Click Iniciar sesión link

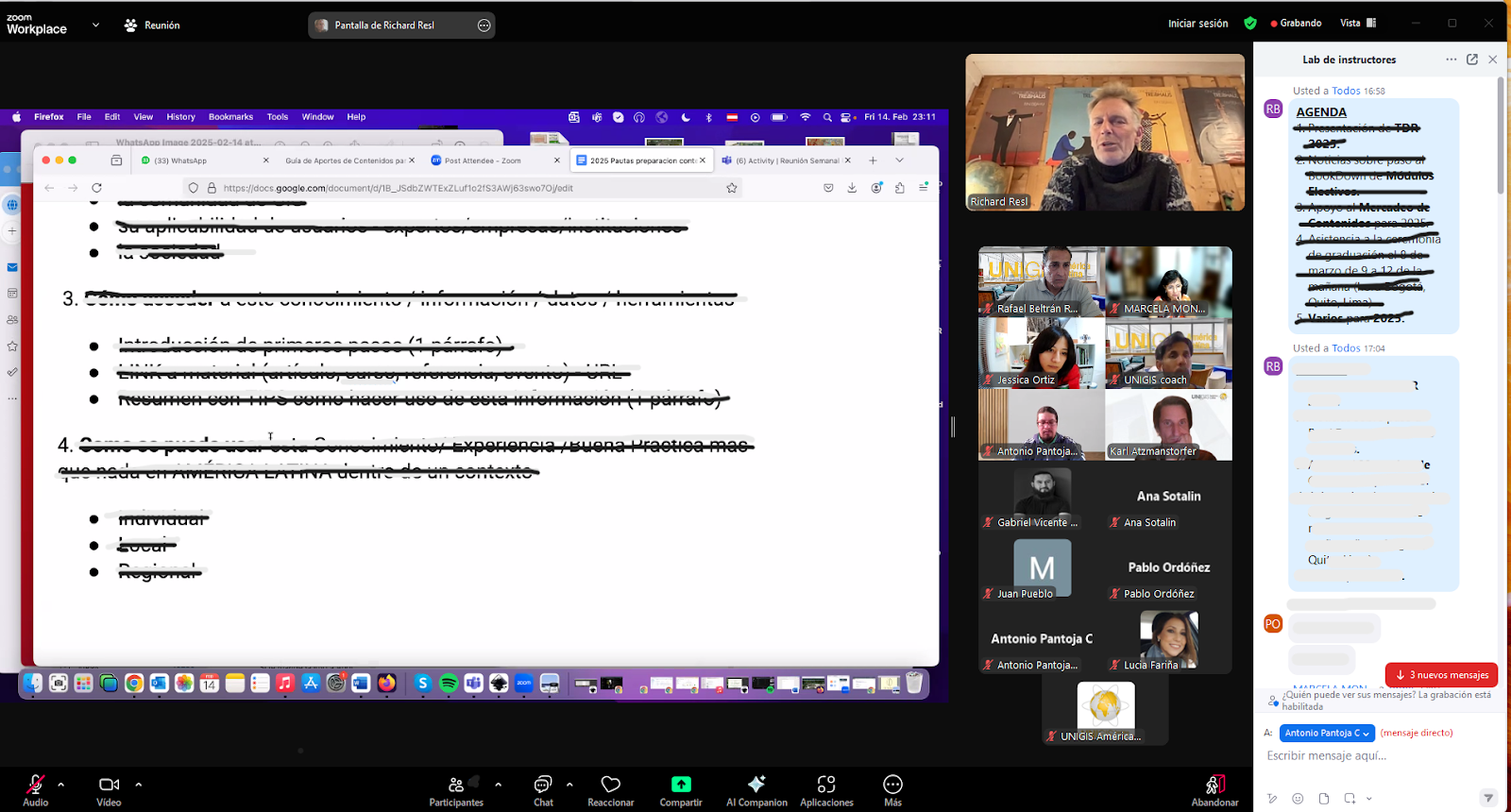tap(1197, 24)
